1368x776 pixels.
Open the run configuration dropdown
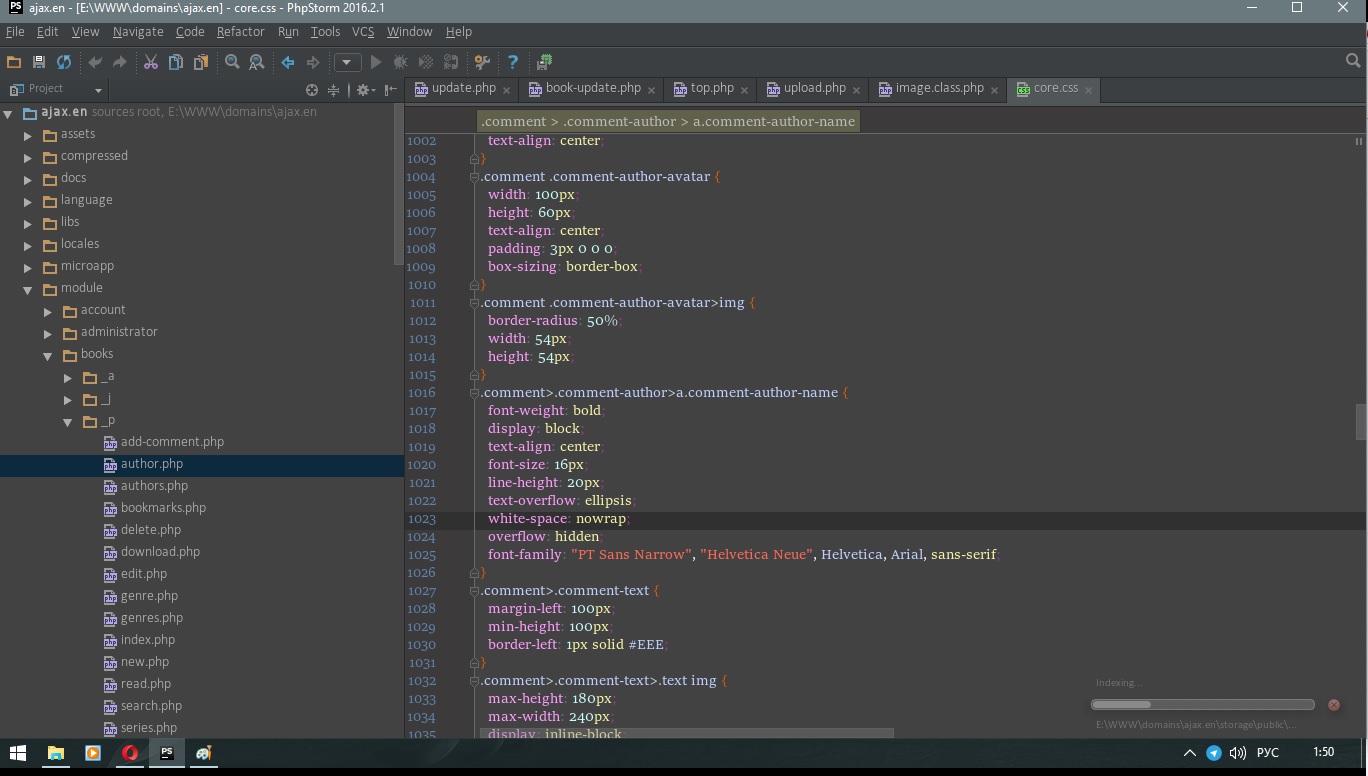347,62
